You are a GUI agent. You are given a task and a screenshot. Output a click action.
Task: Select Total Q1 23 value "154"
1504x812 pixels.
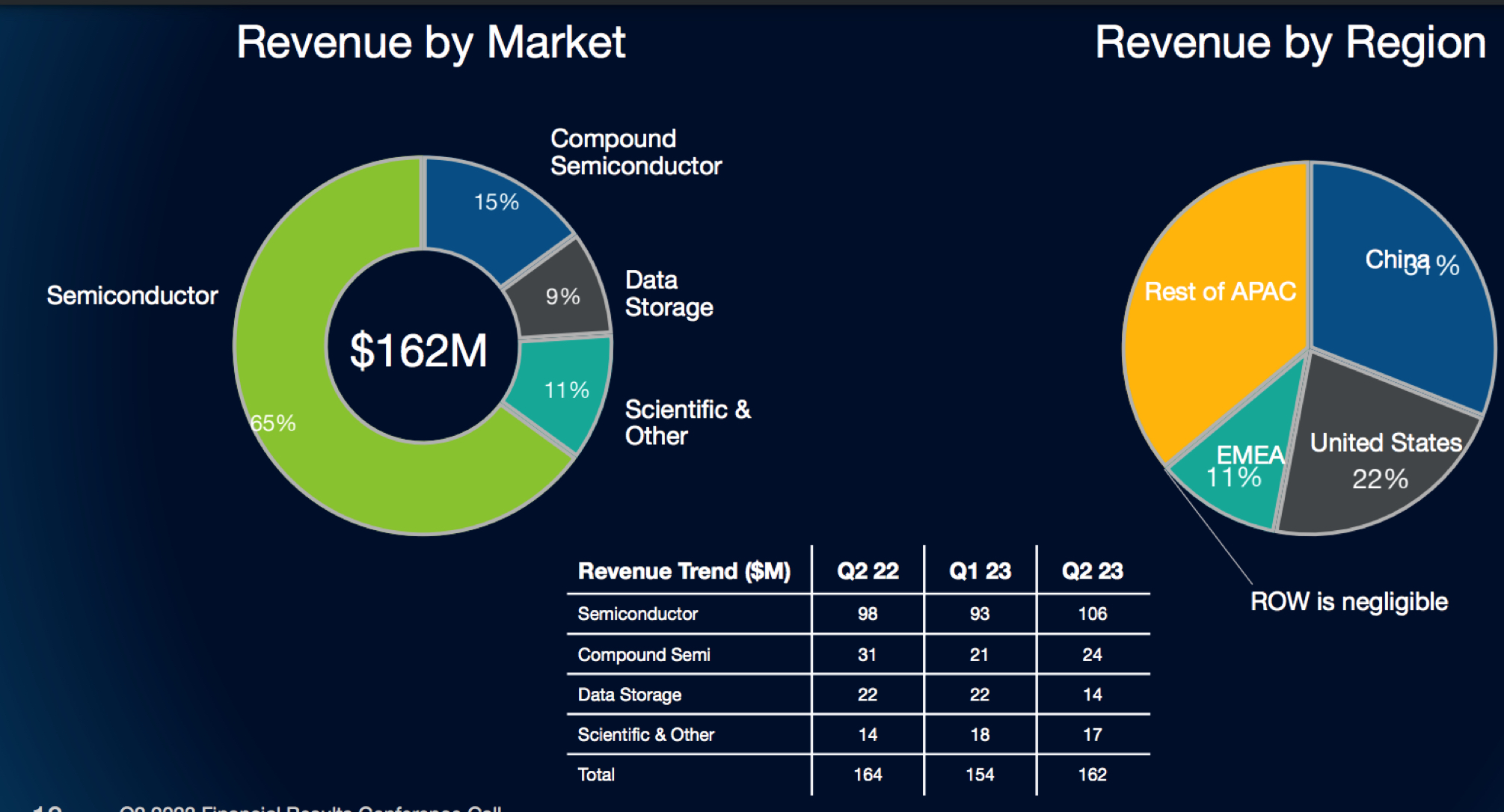tap(980, 775)
